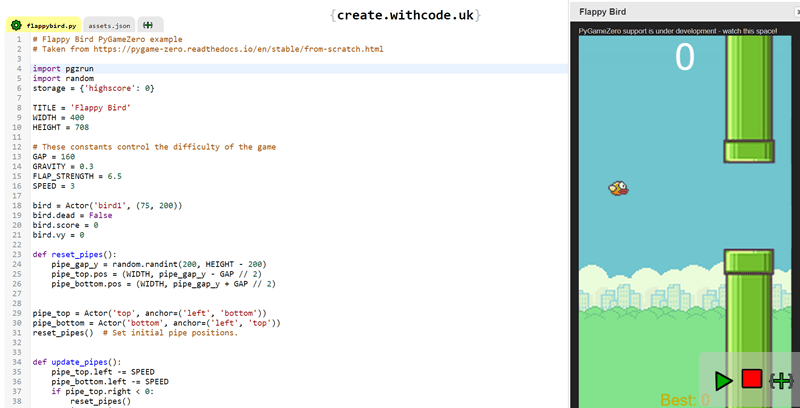Click the pipe_bottom.pos assignment line

coord(163,284)
